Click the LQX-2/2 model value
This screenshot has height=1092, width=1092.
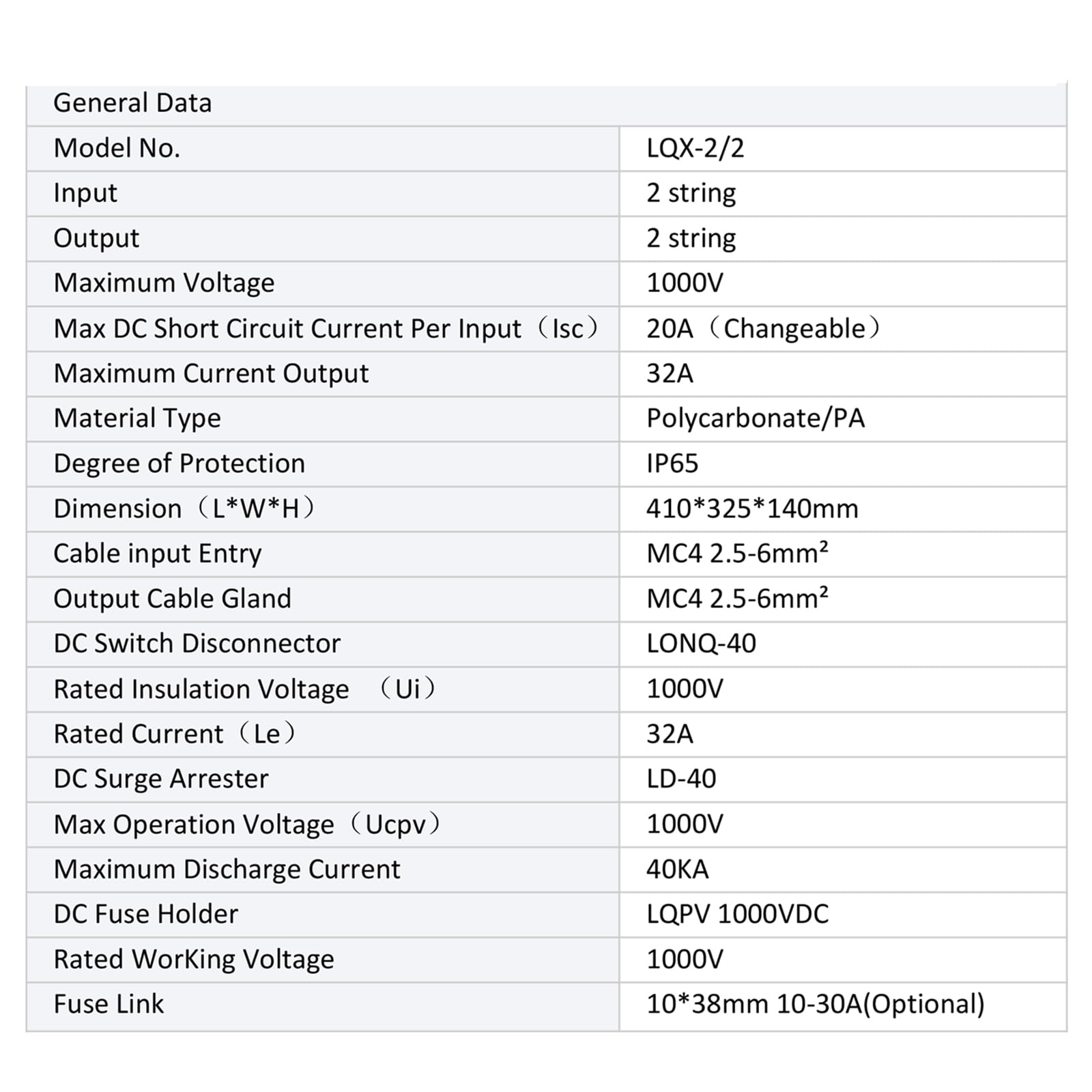coord(695,148)
